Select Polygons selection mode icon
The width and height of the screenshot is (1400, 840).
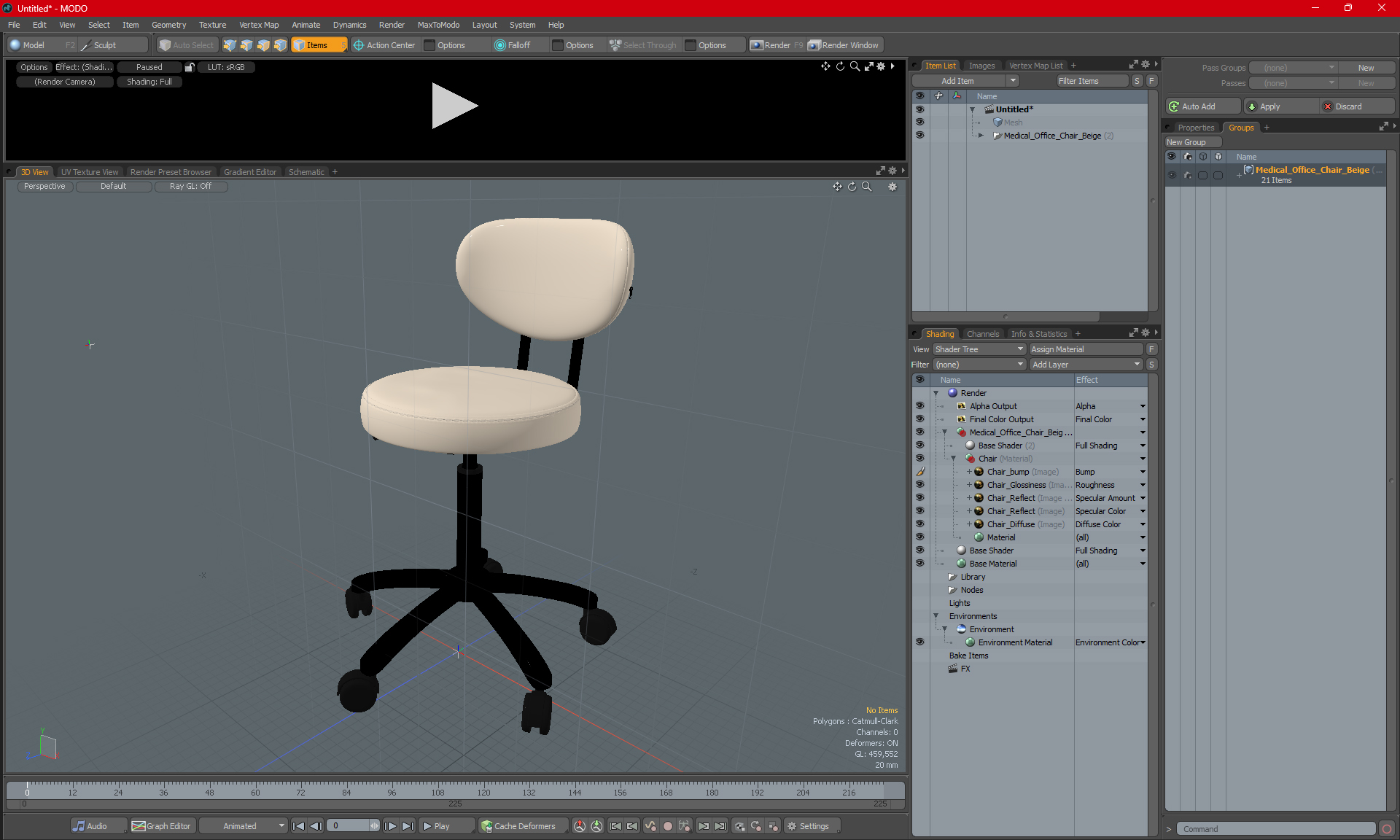tap(263, 45)
